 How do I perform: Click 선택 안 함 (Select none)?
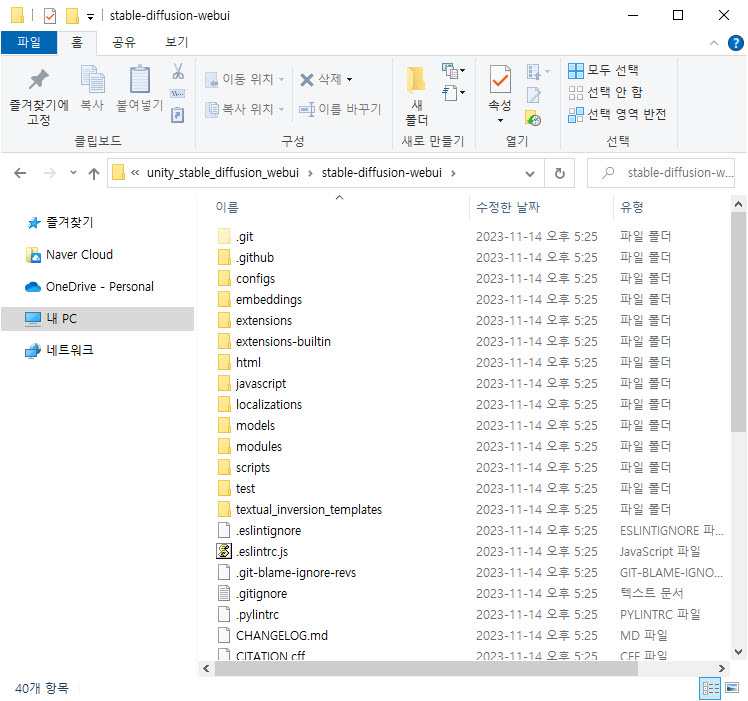pyautogui.click(x=605, y=93)
